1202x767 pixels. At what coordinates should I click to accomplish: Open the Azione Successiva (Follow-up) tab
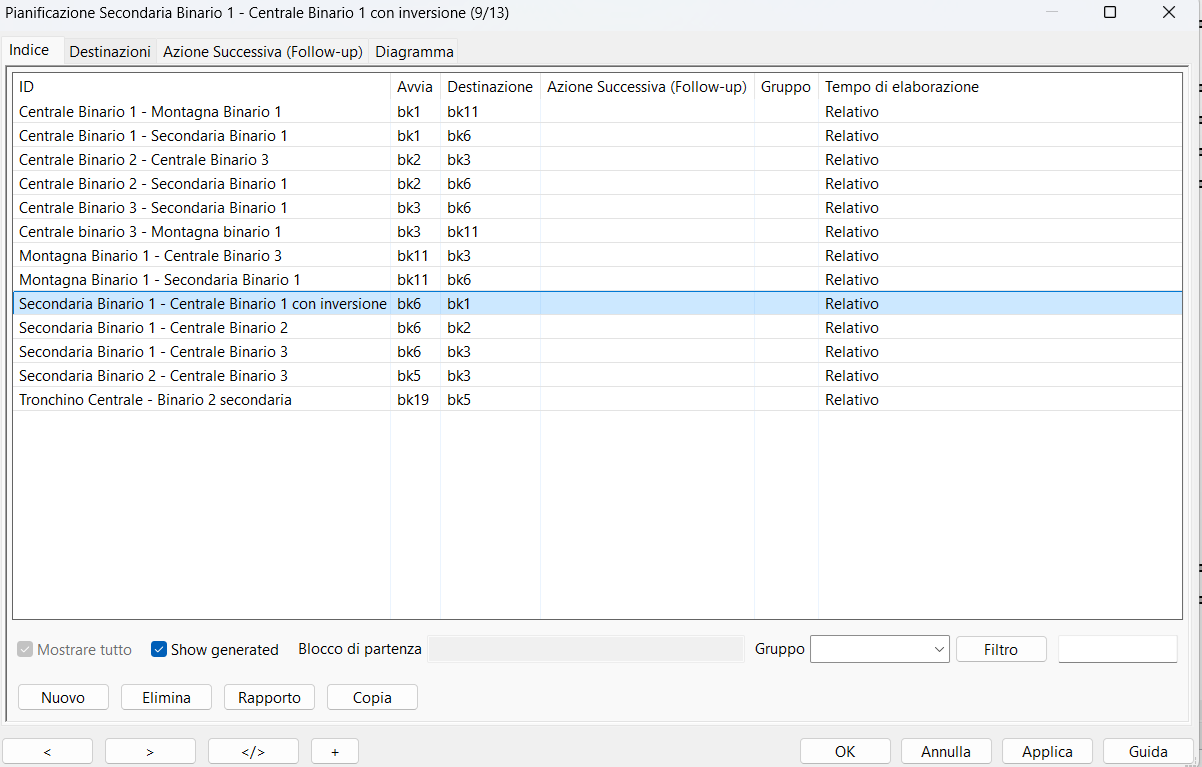click(x=262, y=51)
